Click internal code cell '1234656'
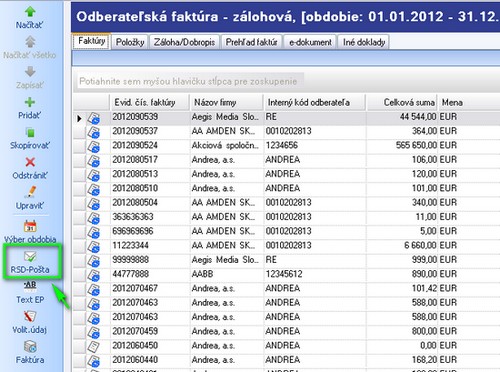The image size is (500, 372). click(x=282, y=145)
